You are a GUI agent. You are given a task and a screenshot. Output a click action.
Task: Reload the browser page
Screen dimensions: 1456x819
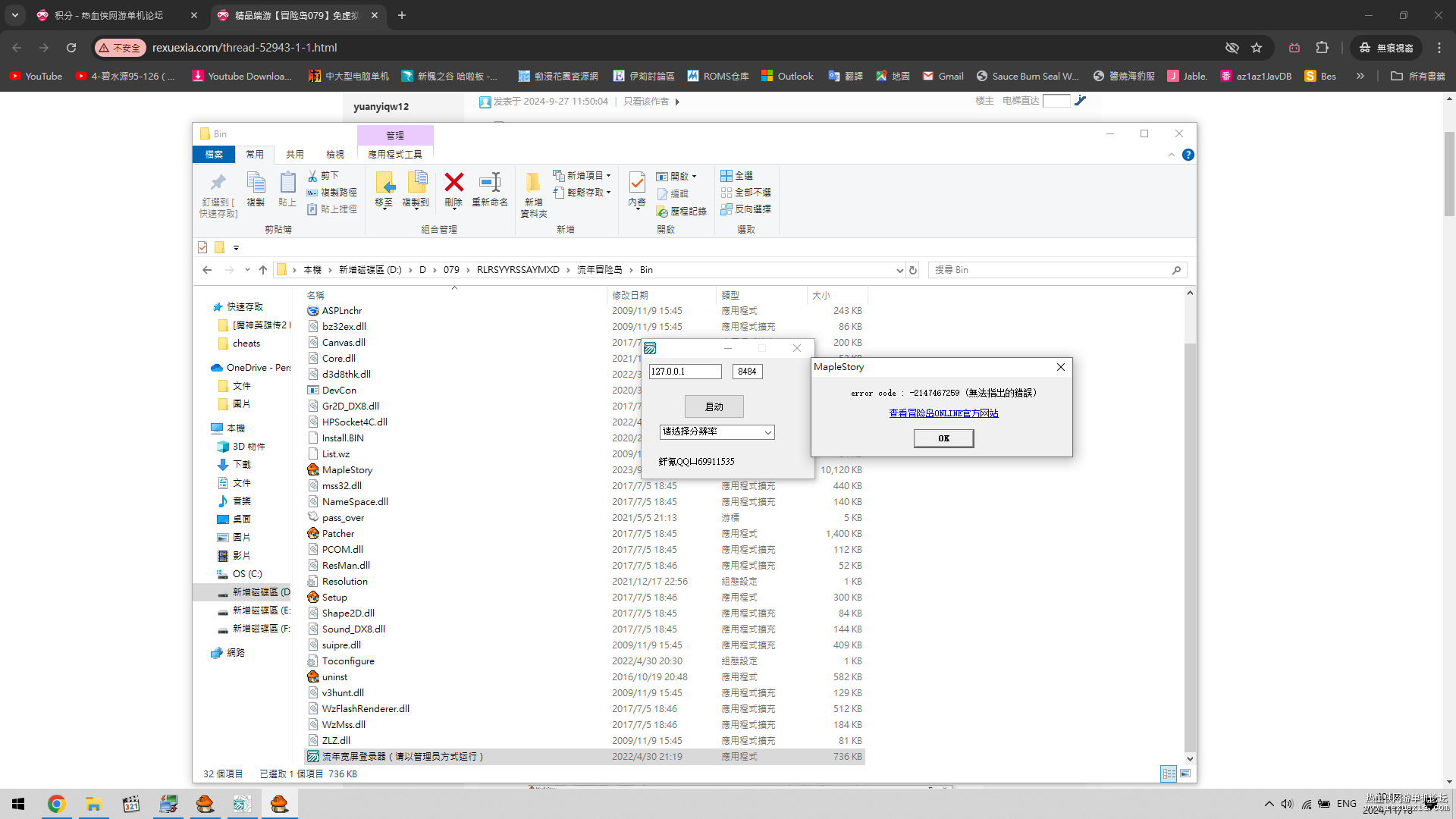(71, 48)
